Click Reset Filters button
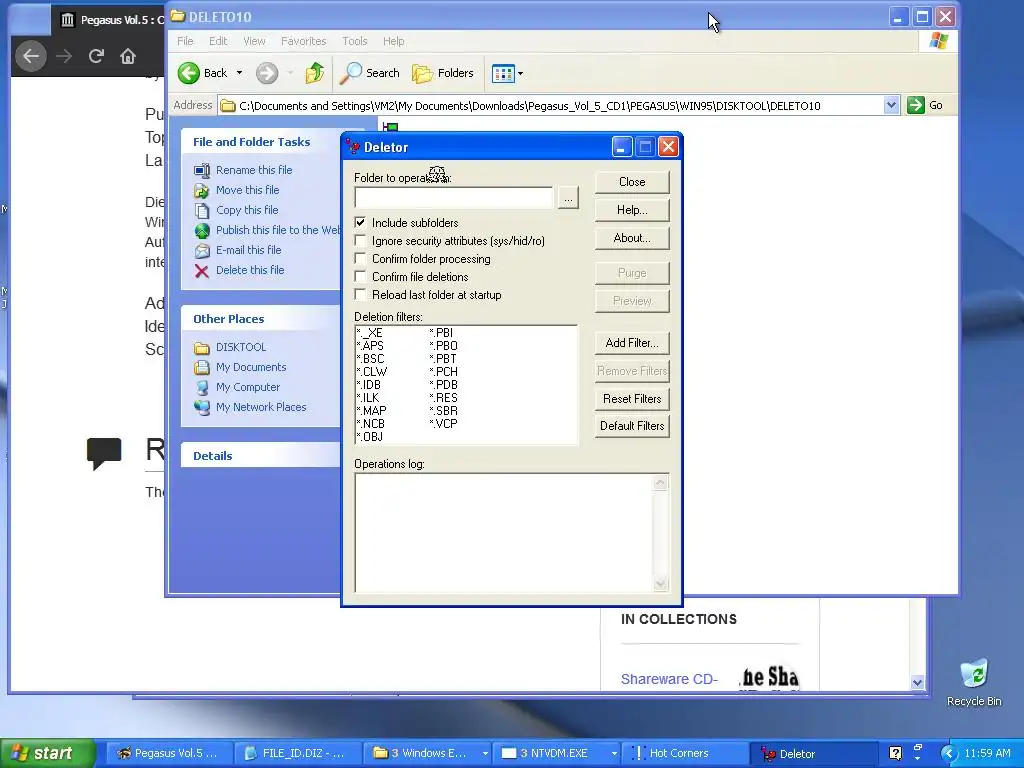The image size is (1024, 768). (x=632, y=399)
